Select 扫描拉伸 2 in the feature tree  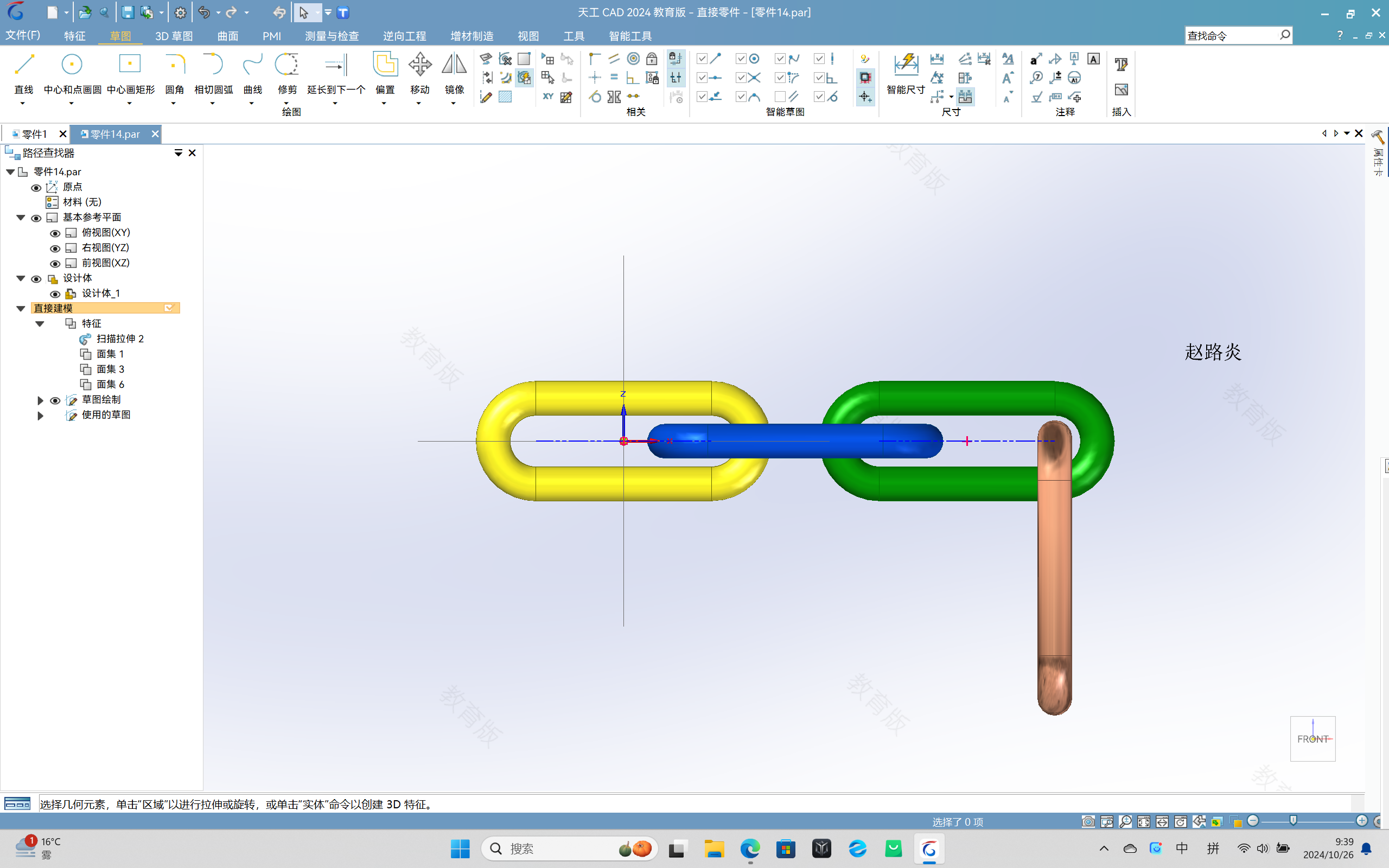pyautogui.click(x=119, y=339)
